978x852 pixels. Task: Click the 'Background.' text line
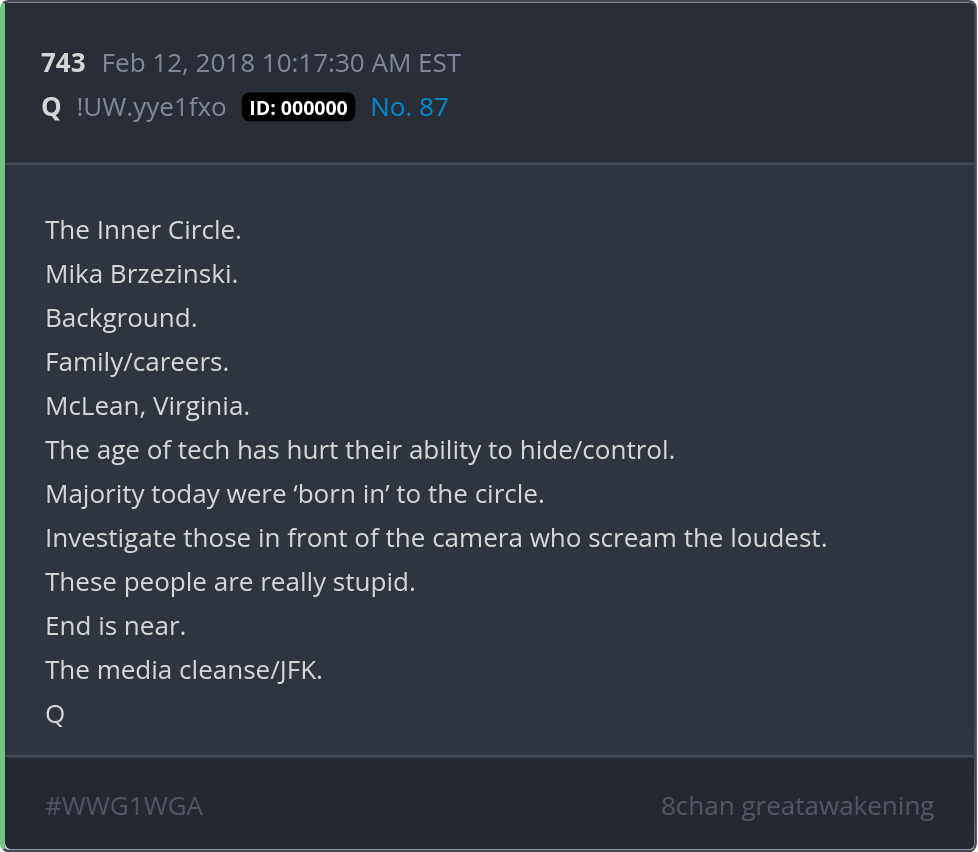(121, 318)
